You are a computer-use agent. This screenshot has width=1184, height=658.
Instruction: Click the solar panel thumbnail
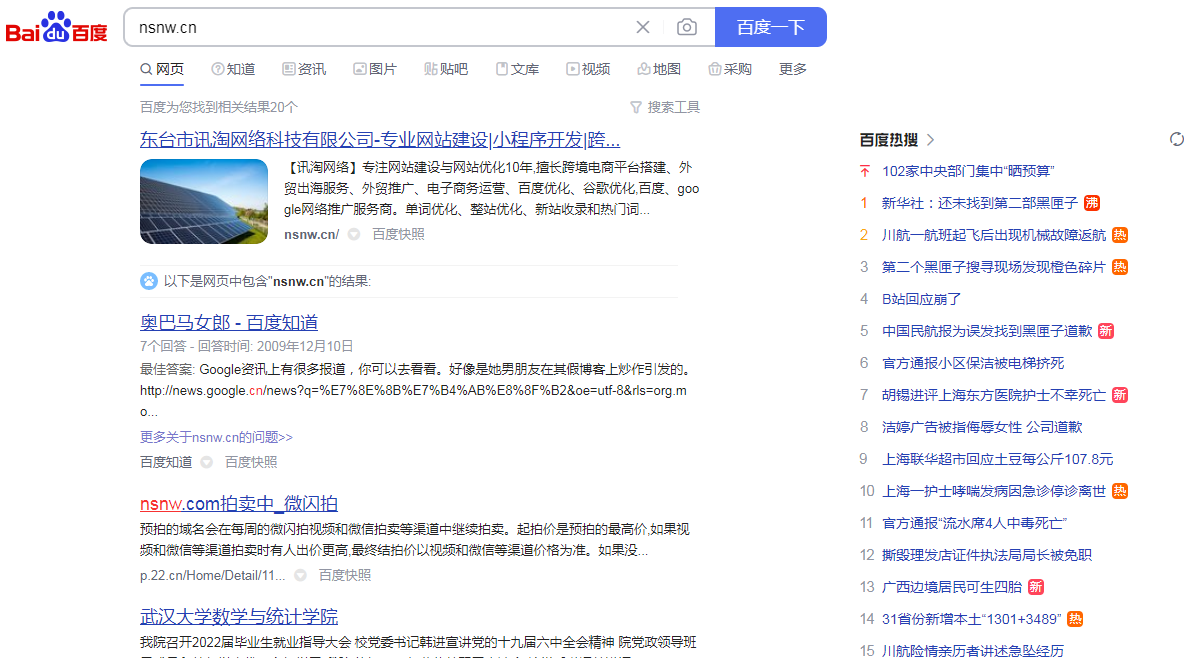tap(204, 201)
